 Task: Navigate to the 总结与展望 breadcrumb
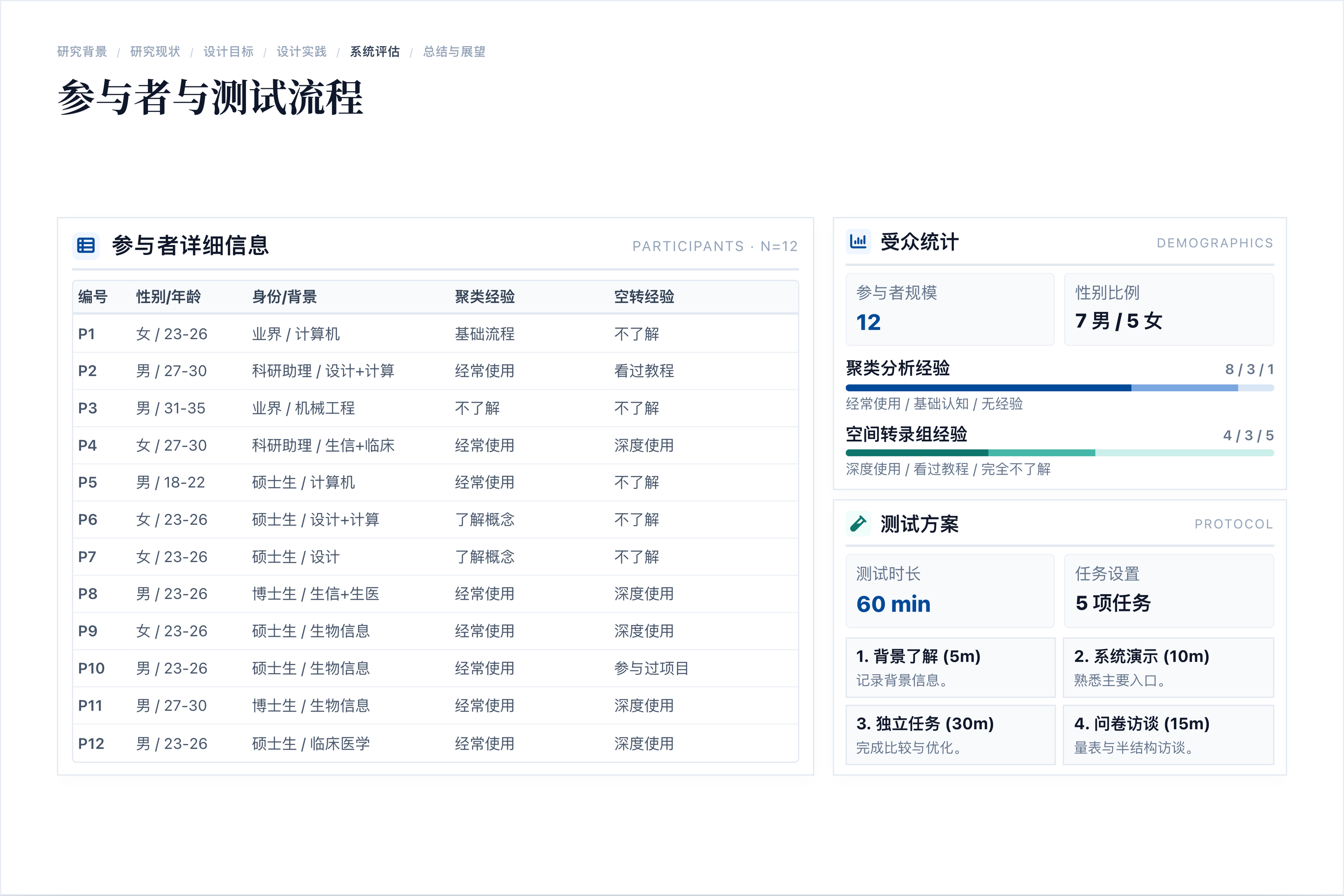[454, 52]
